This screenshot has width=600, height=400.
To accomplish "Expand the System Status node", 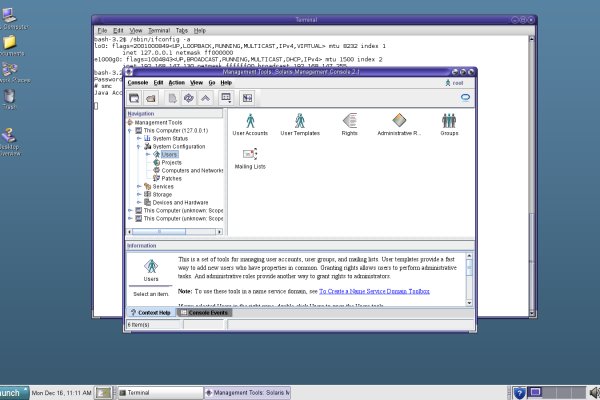I will 139,138.
